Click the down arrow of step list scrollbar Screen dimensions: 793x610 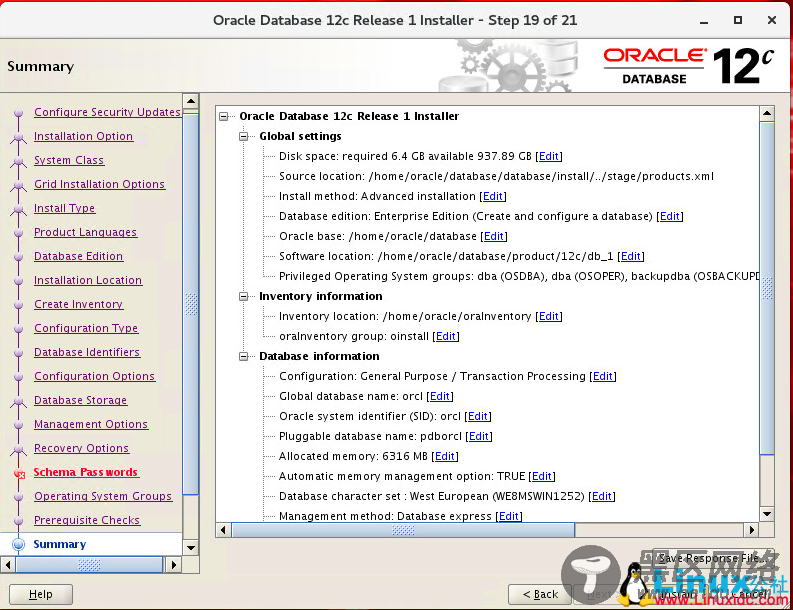tap(191, 547)
